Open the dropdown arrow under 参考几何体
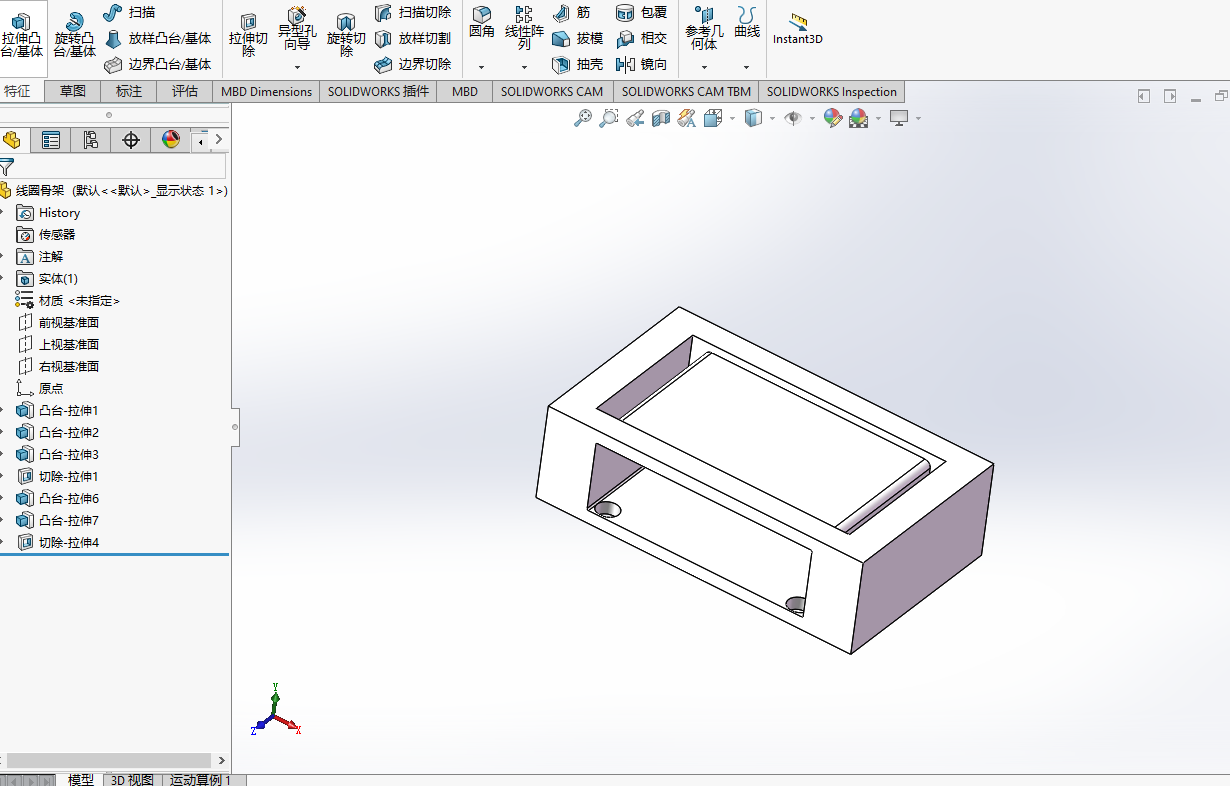The image size is (1230, 786). tap(704, 67)
